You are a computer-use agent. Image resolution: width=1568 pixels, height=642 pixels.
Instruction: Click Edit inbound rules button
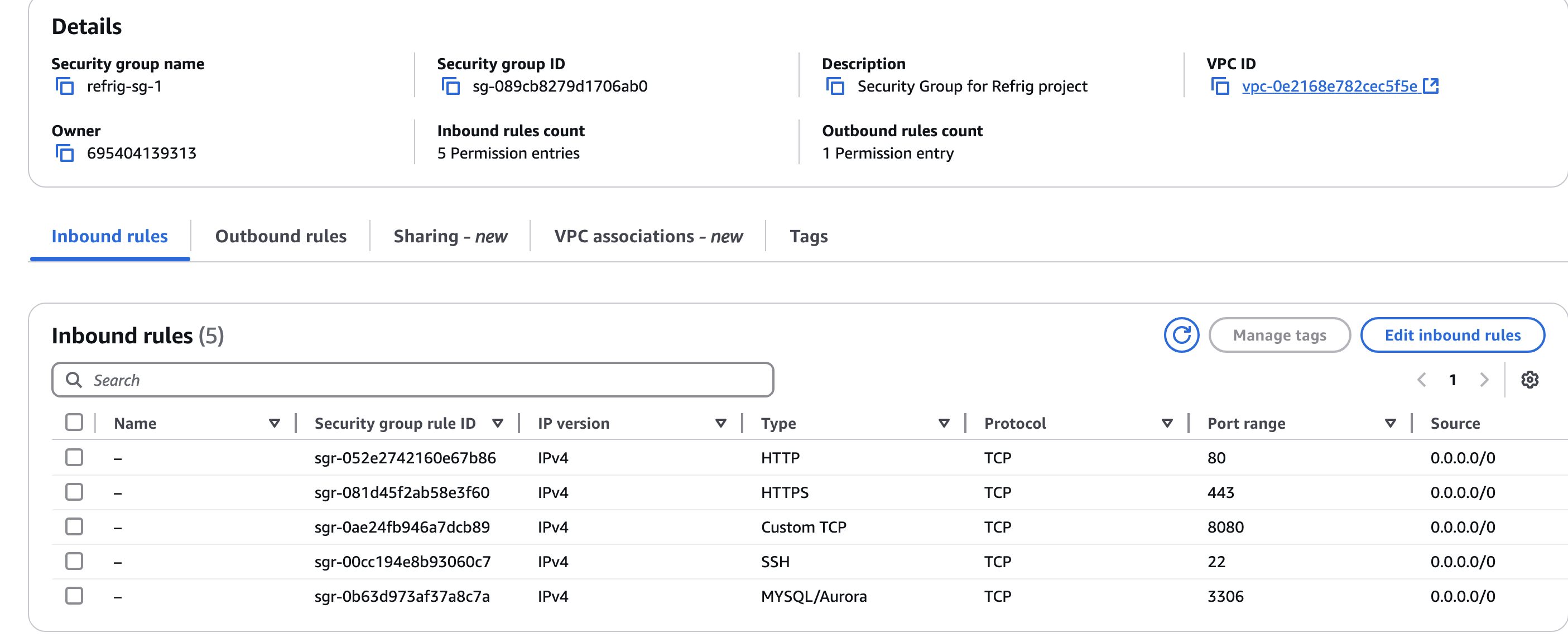point(1452,335)
